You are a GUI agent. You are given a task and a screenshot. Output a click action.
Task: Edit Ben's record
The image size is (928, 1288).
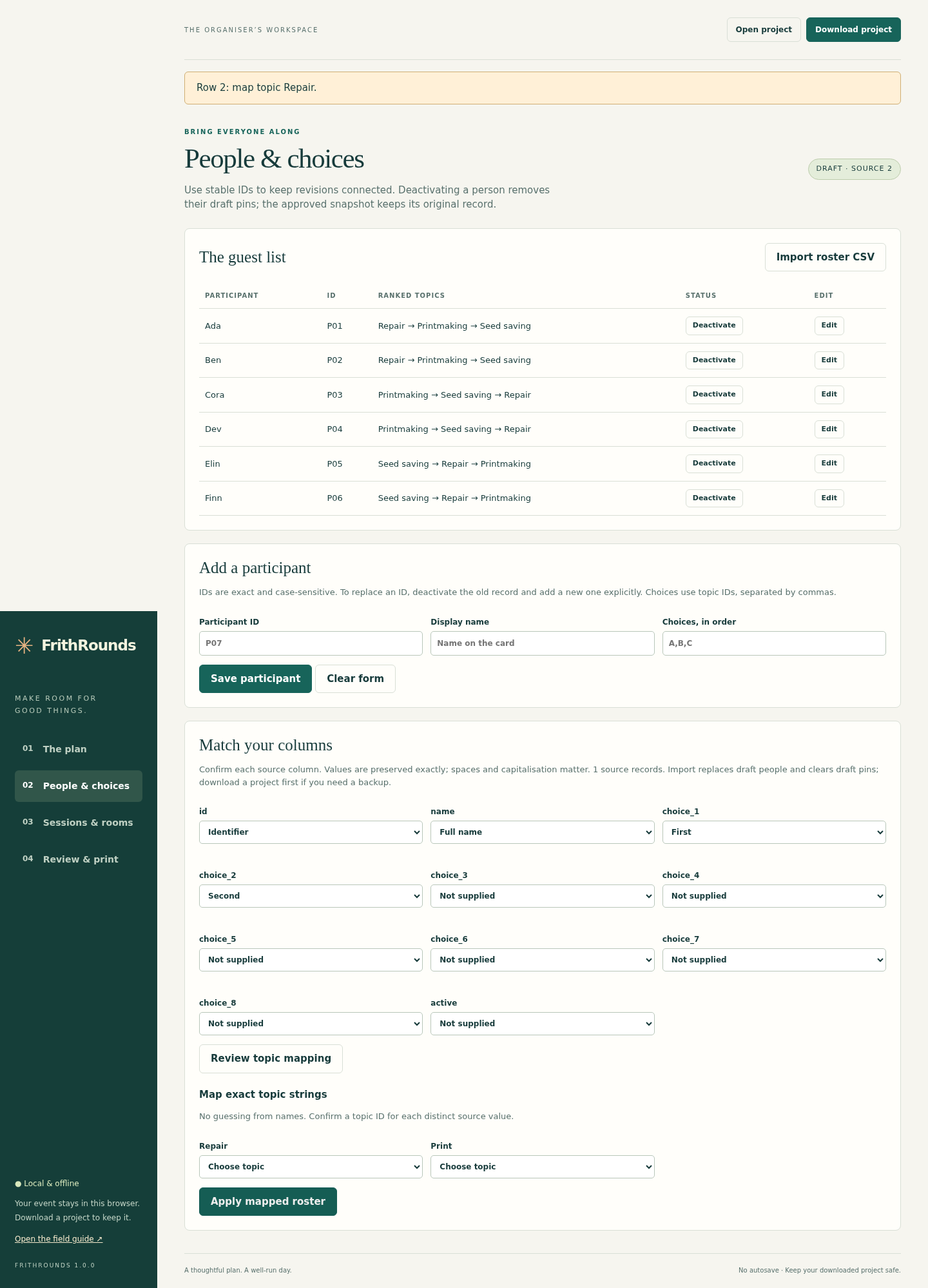pos(829,360)
